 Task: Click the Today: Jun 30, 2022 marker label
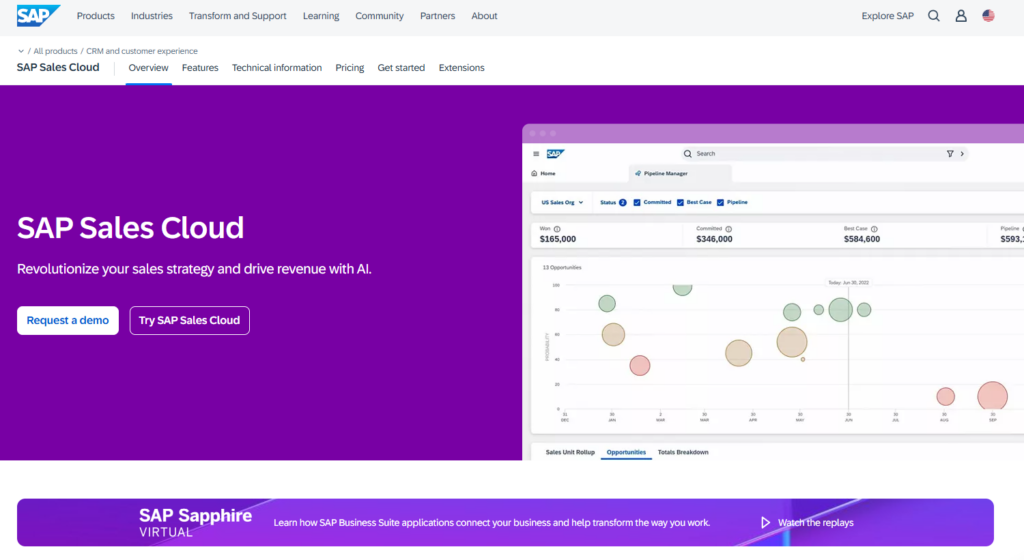point(848,283)
